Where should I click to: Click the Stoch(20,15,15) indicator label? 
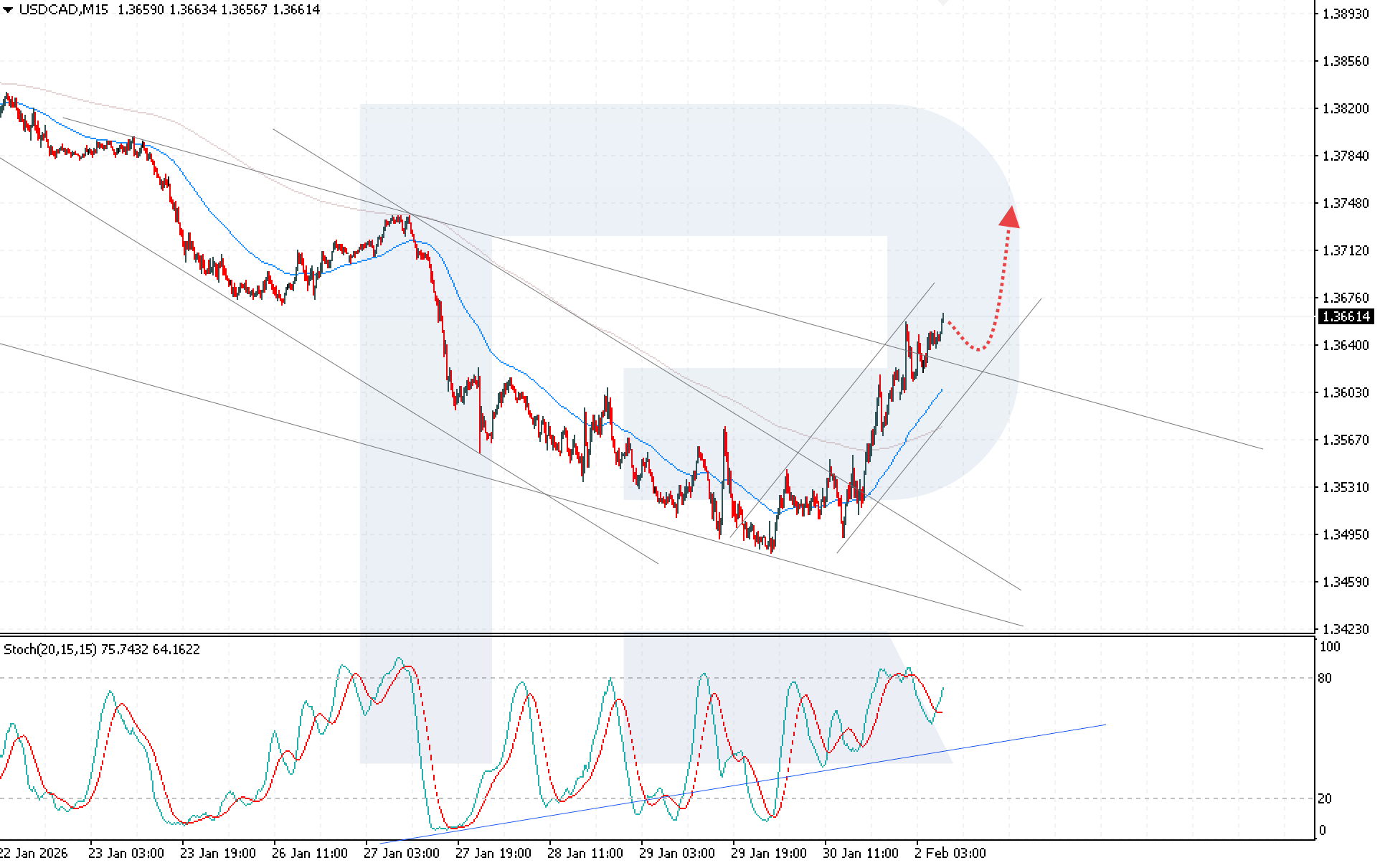51,649
